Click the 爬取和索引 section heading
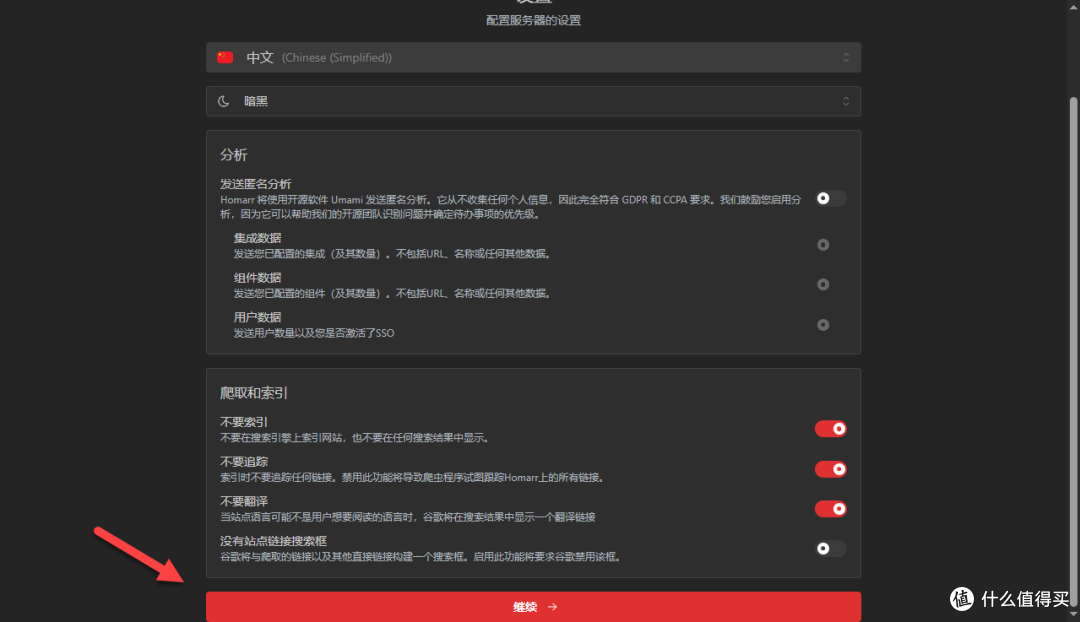This screenshot has height=622, width=1080. click(253, 393)
